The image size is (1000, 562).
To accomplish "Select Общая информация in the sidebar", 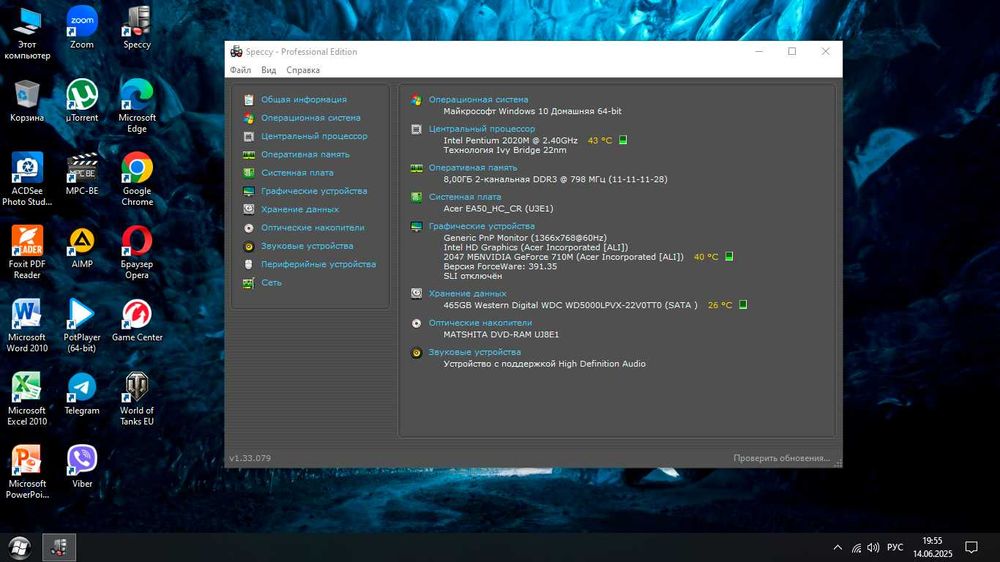I will coord(304,100).
